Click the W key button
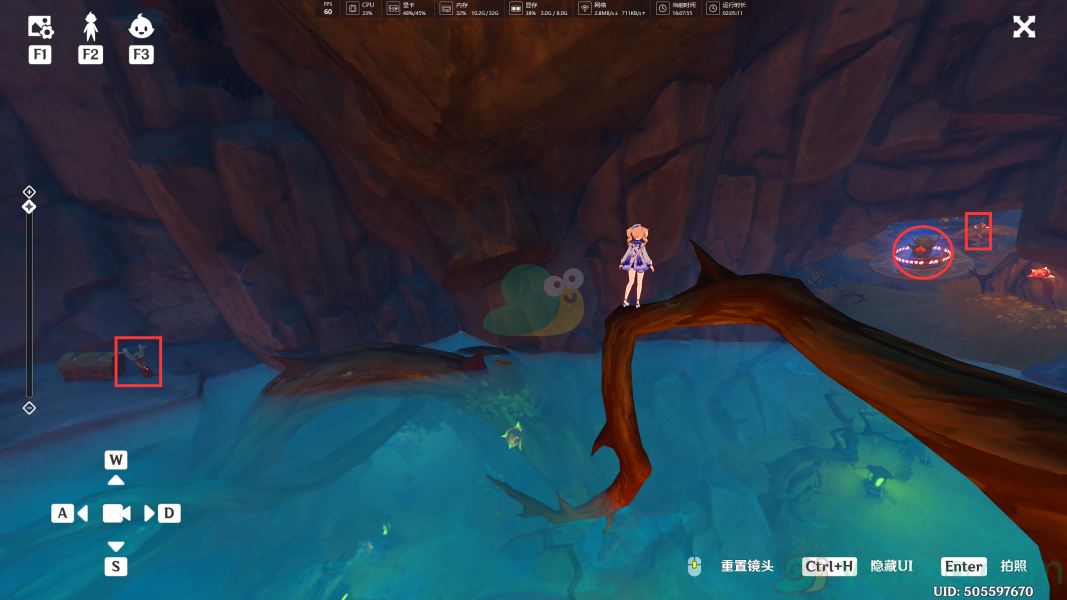 (116, 460)
